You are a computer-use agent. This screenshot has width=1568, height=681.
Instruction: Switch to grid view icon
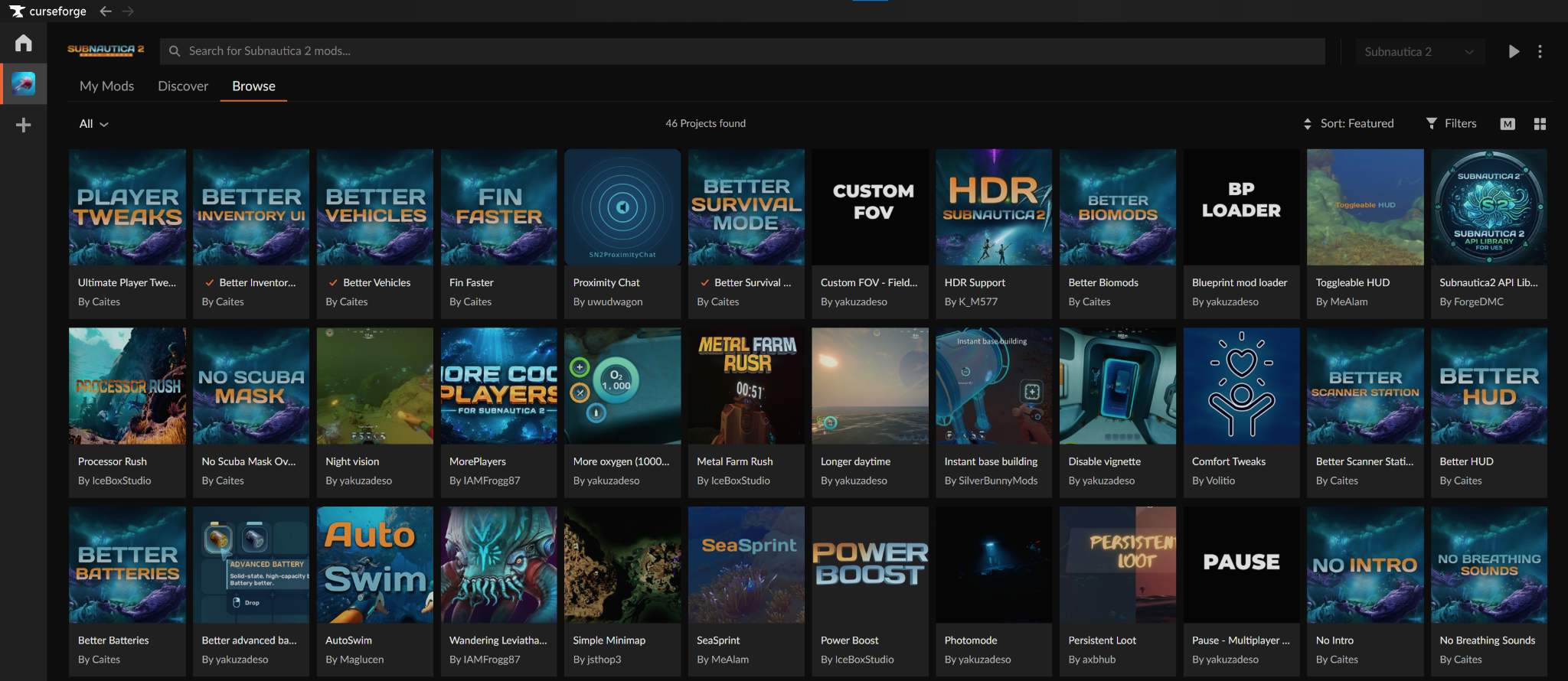(1540, 124)
